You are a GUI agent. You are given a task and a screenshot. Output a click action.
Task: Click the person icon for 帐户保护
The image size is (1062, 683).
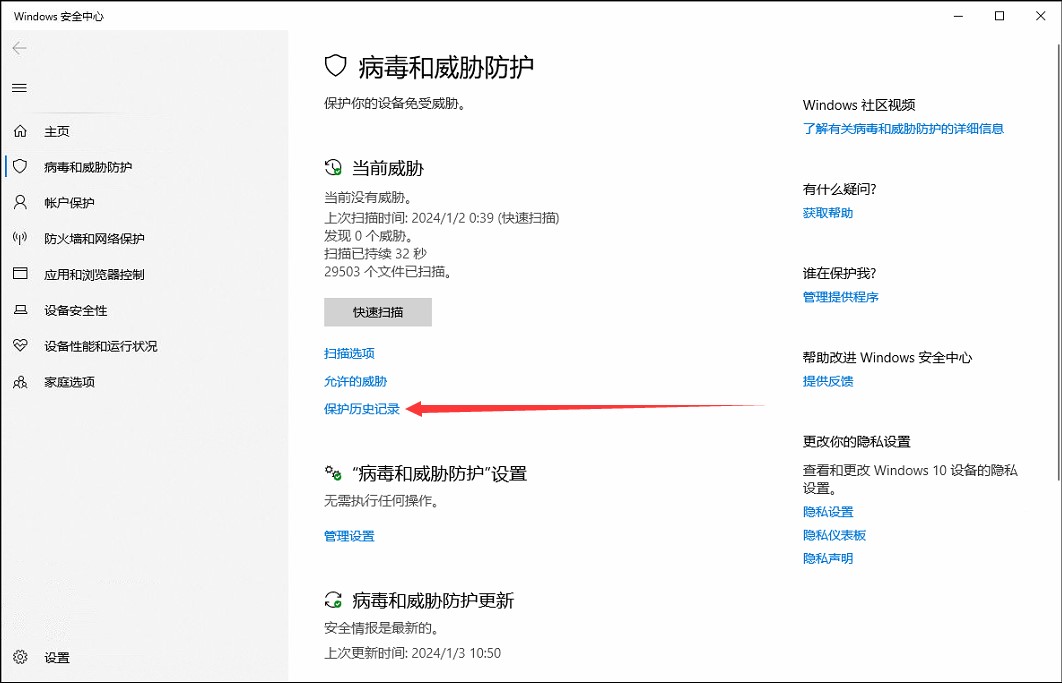20,202
